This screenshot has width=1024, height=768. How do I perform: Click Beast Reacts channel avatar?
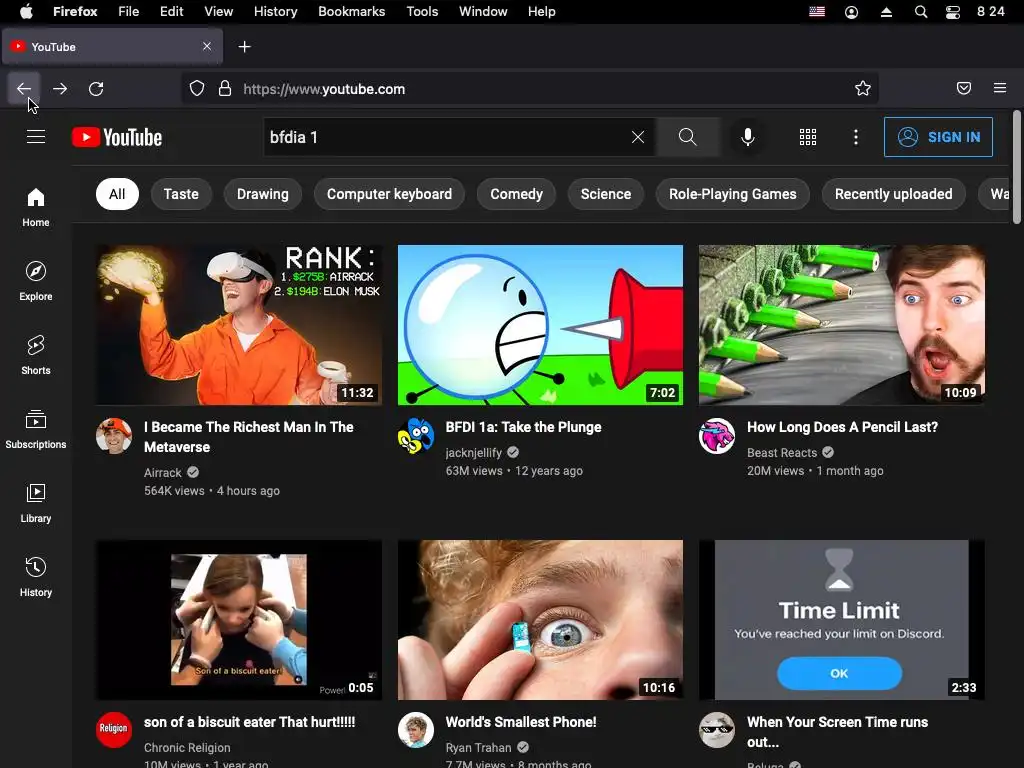click(716, 436)
